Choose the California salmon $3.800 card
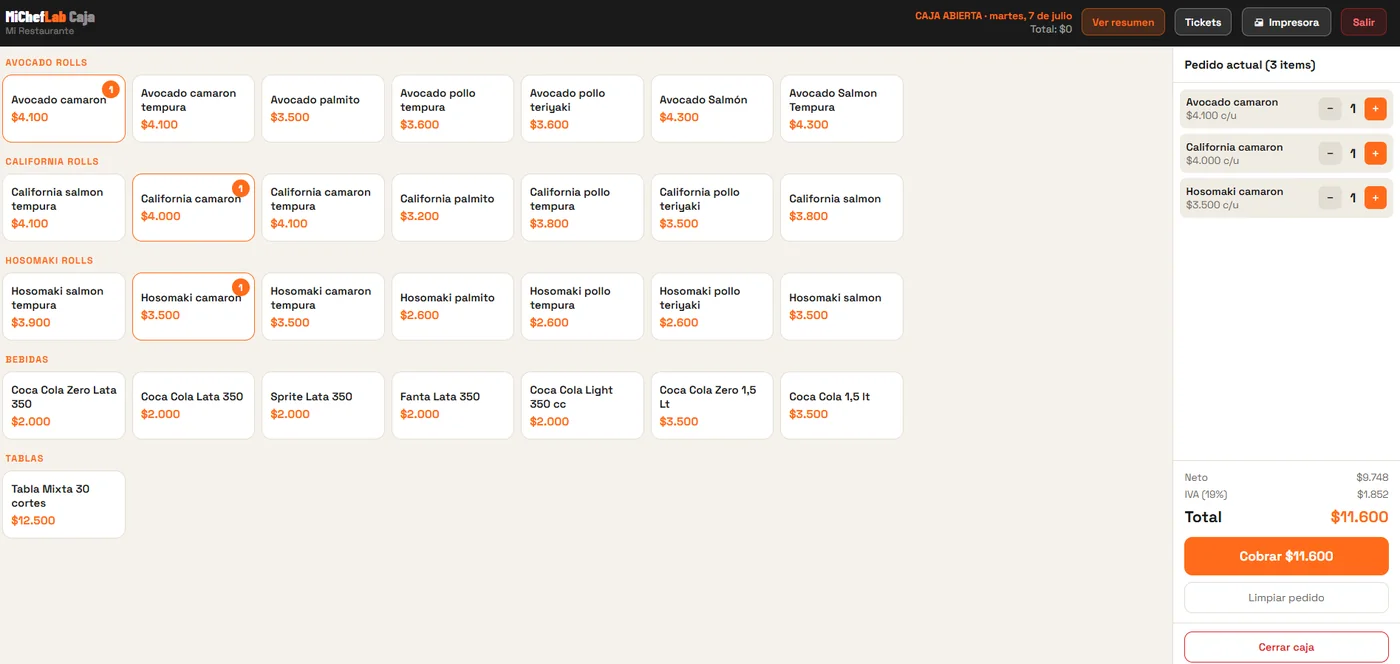Image resolution: width=1400 pixels, height=664 pixels. 842,208
